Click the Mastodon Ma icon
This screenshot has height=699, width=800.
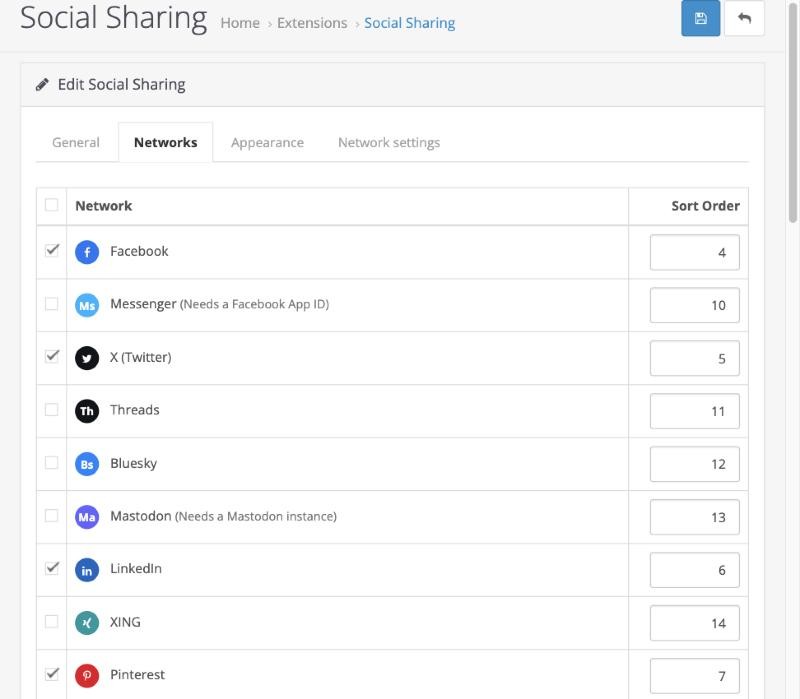click(87, 517)
